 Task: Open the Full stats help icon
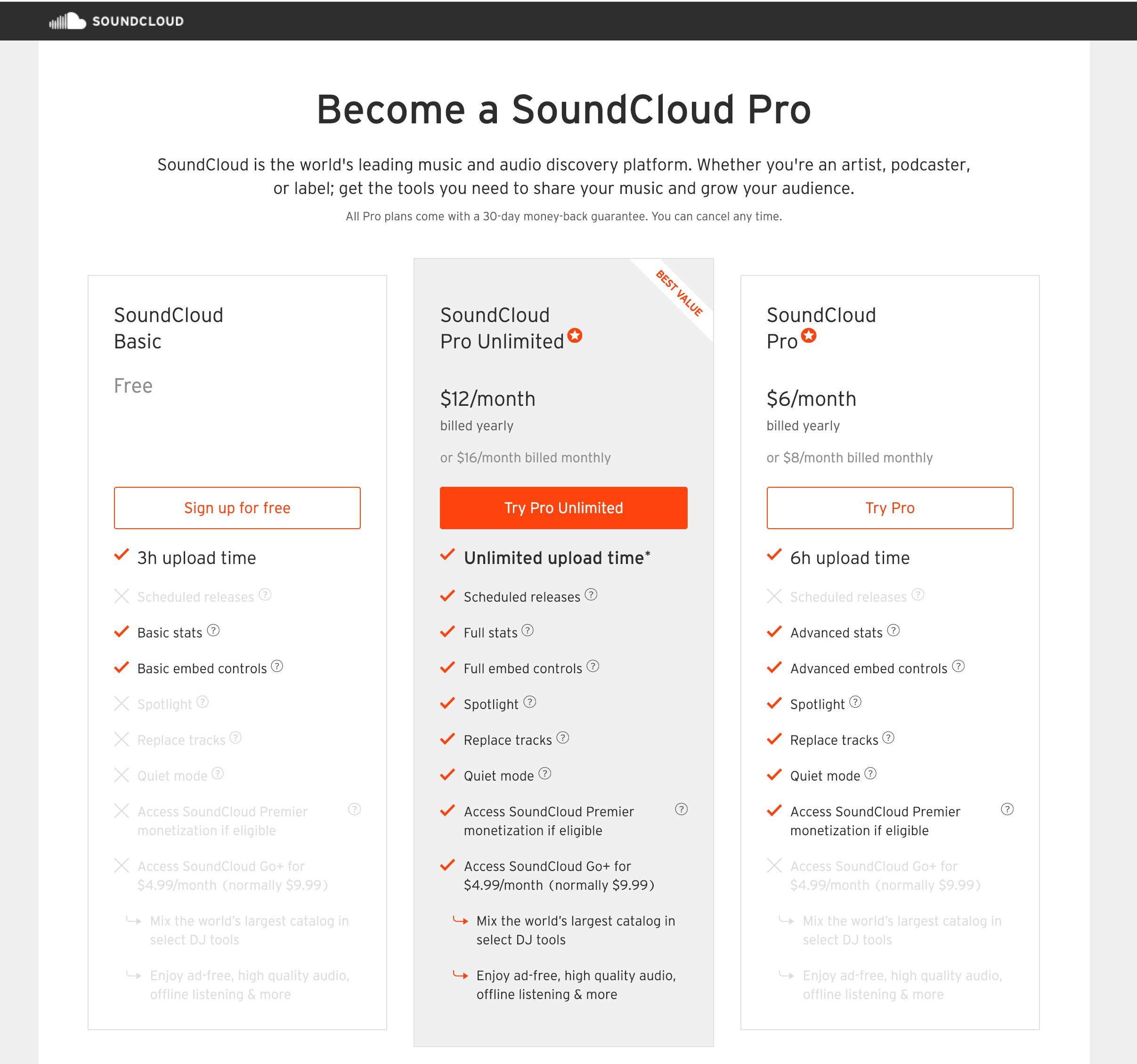tap(529, 630)
